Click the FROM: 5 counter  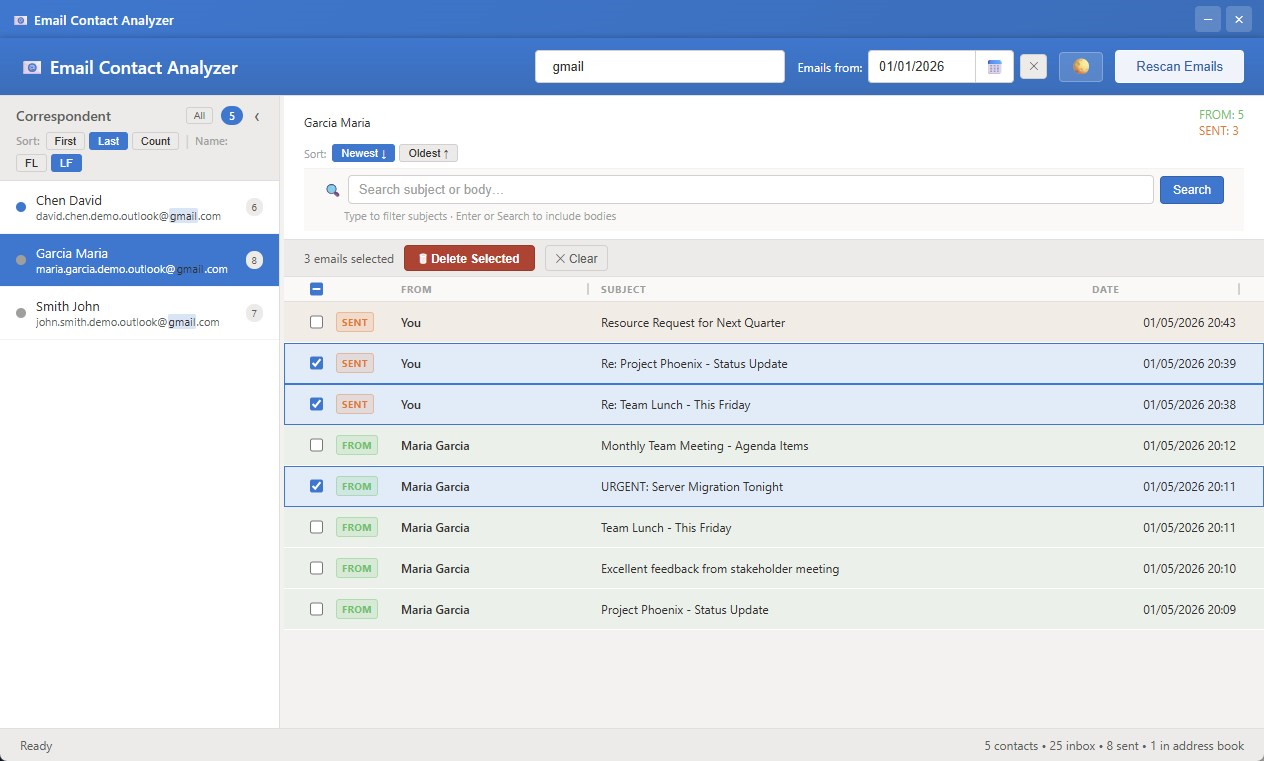1221,115
